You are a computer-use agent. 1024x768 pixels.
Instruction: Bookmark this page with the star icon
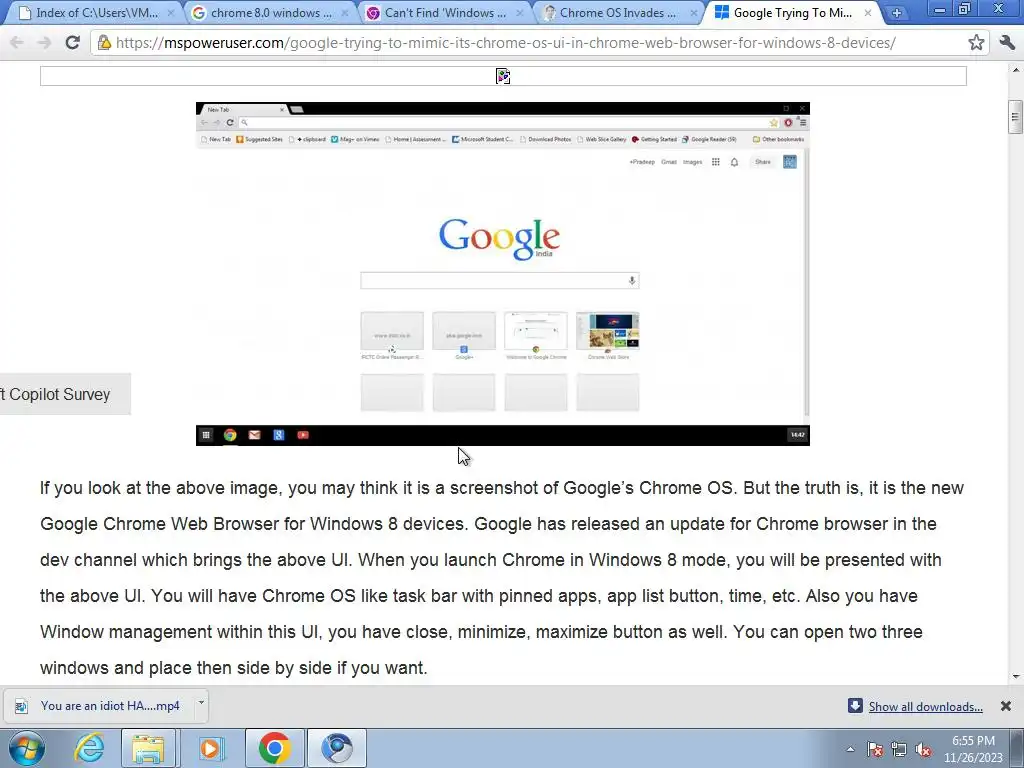(x=976, y=43)
